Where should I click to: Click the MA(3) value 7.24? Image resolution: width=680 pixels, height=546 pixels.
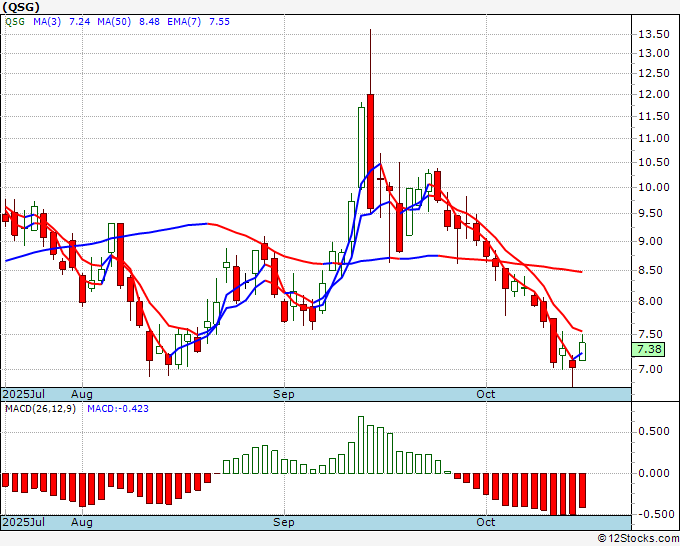pos(80,22)
